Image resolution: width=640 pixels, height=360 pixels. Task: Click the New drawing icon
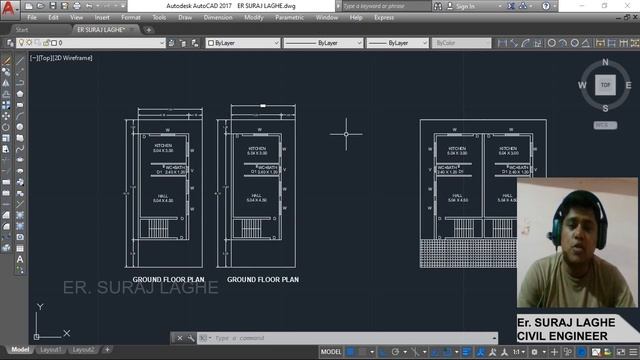click(29, 6)
